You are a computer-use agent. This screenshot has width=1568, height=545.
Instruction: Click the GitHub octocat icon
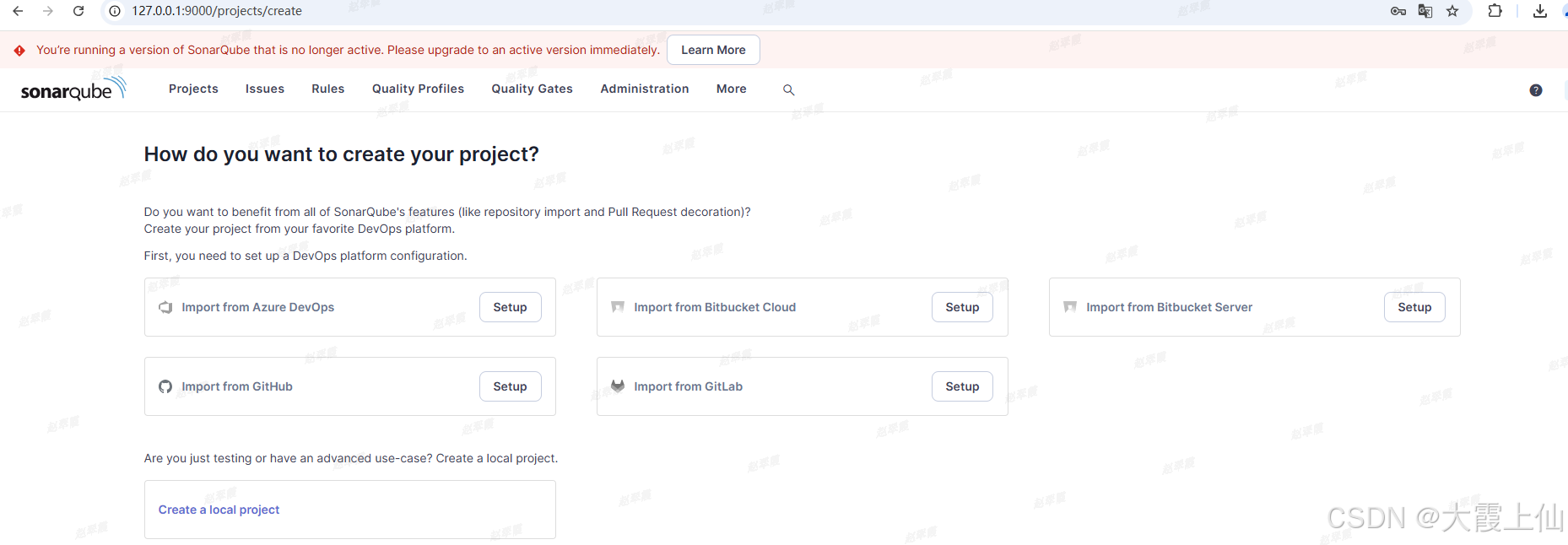(x=165, y=386)
